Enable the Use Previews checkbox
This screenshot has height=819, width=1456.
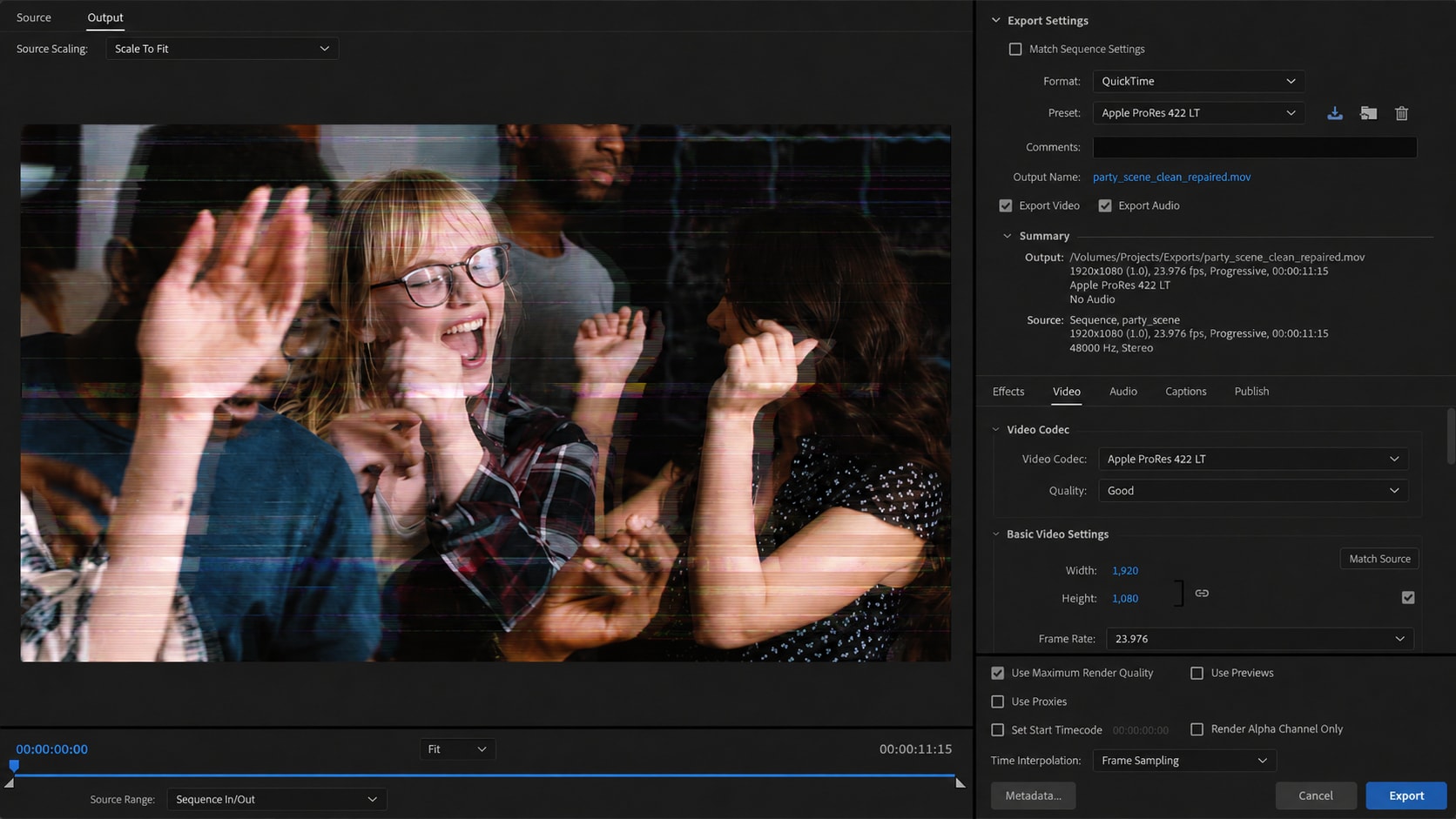tap(1197, 673)
